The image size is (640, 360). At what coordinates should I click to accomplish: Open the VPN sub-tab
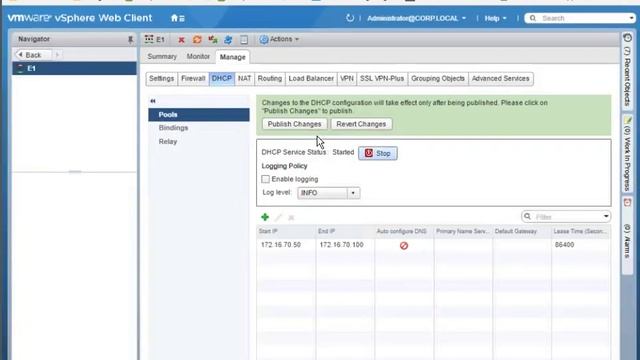[347, 78]
